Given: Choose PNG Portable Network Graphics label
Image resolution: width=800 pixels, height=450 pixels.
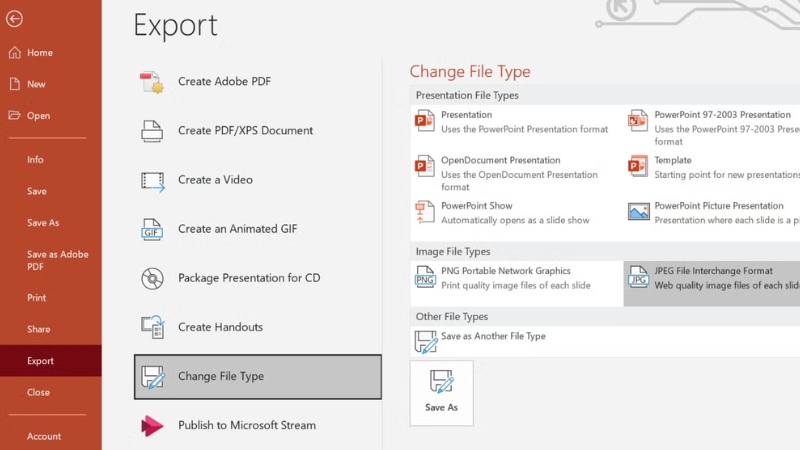Looking at the screenshot, I should 506,271.
